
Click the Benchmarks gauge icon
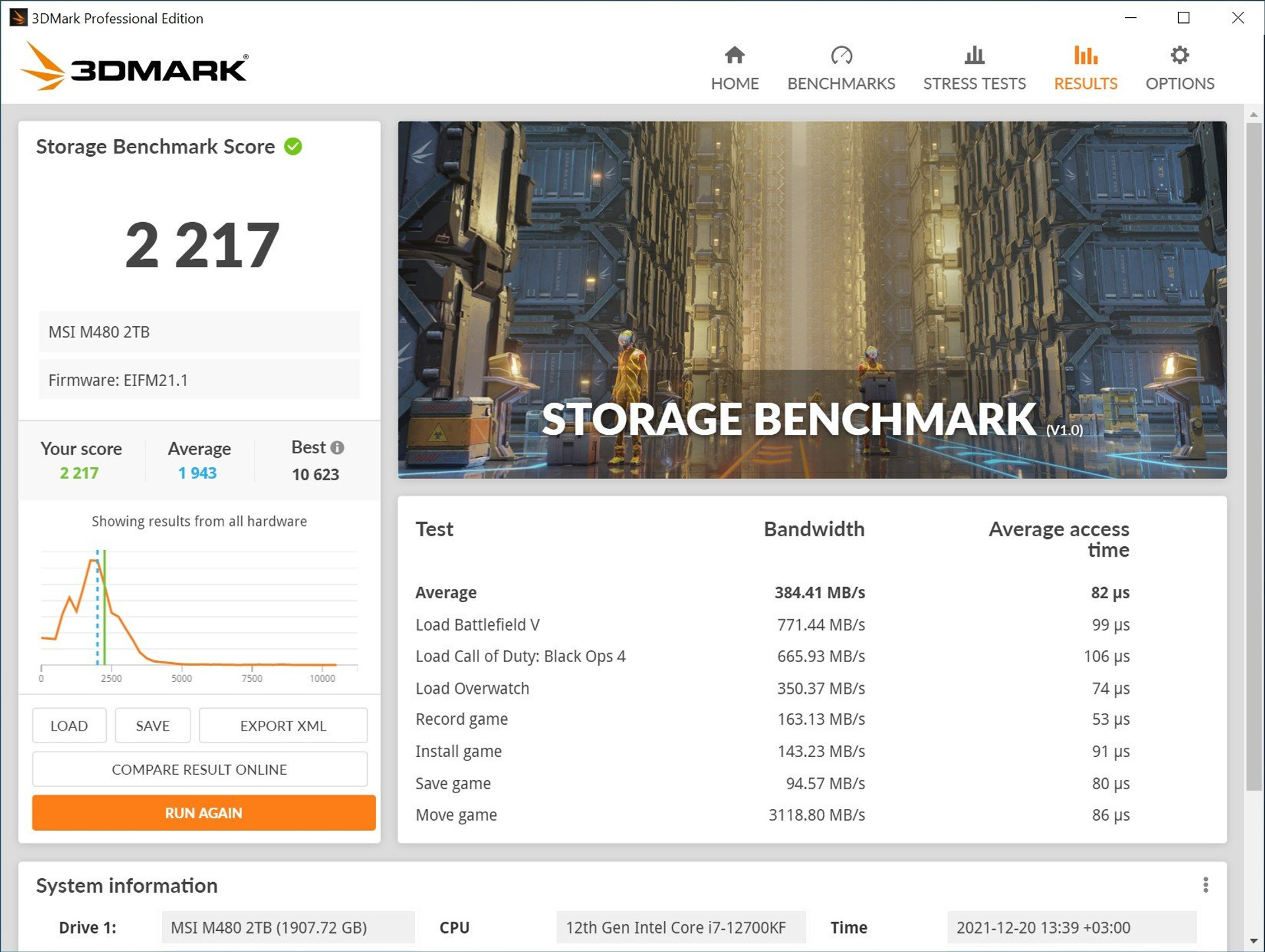click(841, 55)
